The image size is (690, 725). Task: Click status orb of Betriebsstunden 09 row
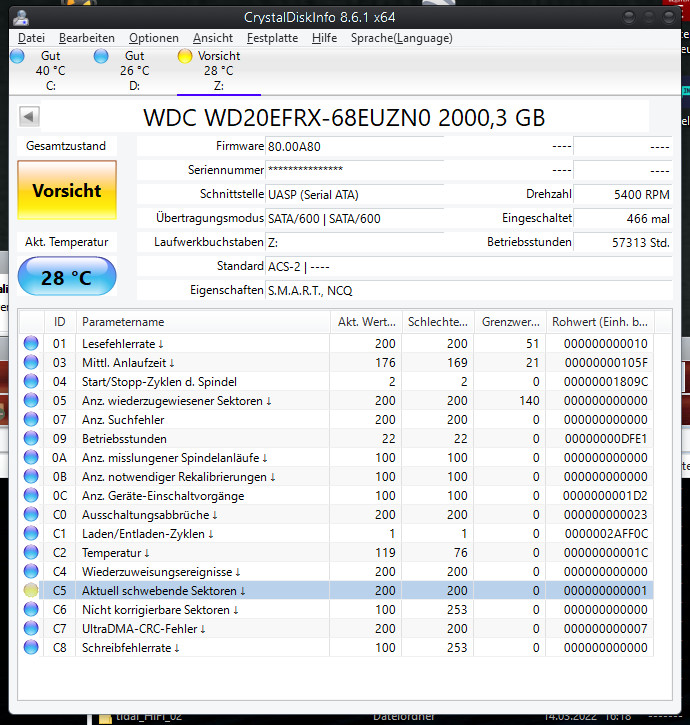[31, 438]
